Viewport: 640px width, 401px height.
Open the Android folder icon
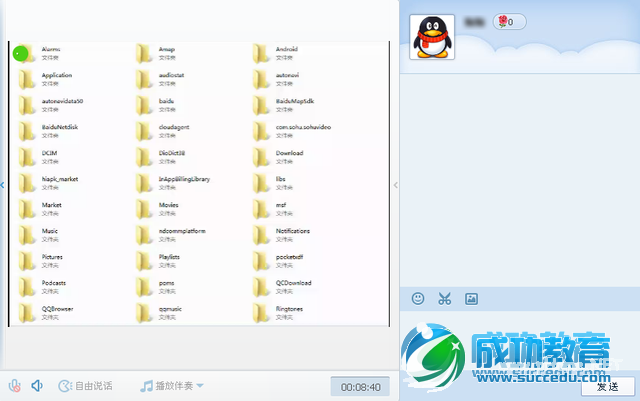260,53
